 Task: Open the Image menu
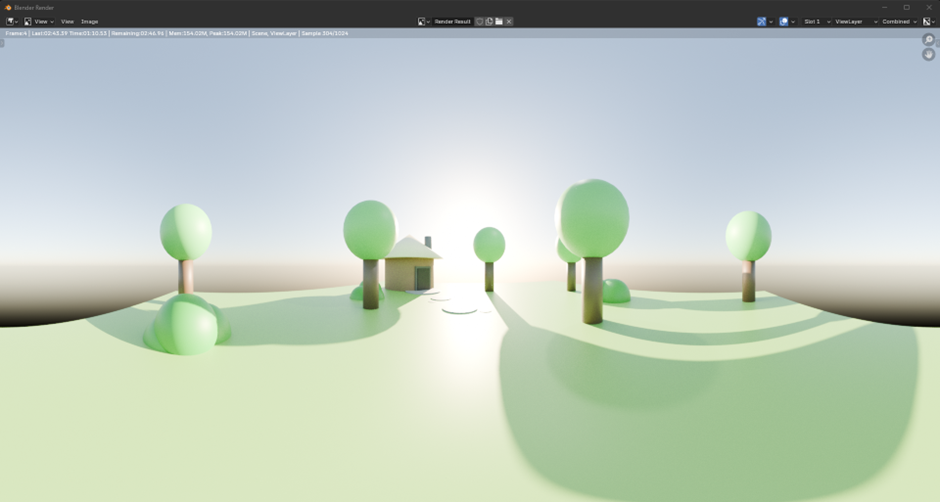(x=89, y=21)
